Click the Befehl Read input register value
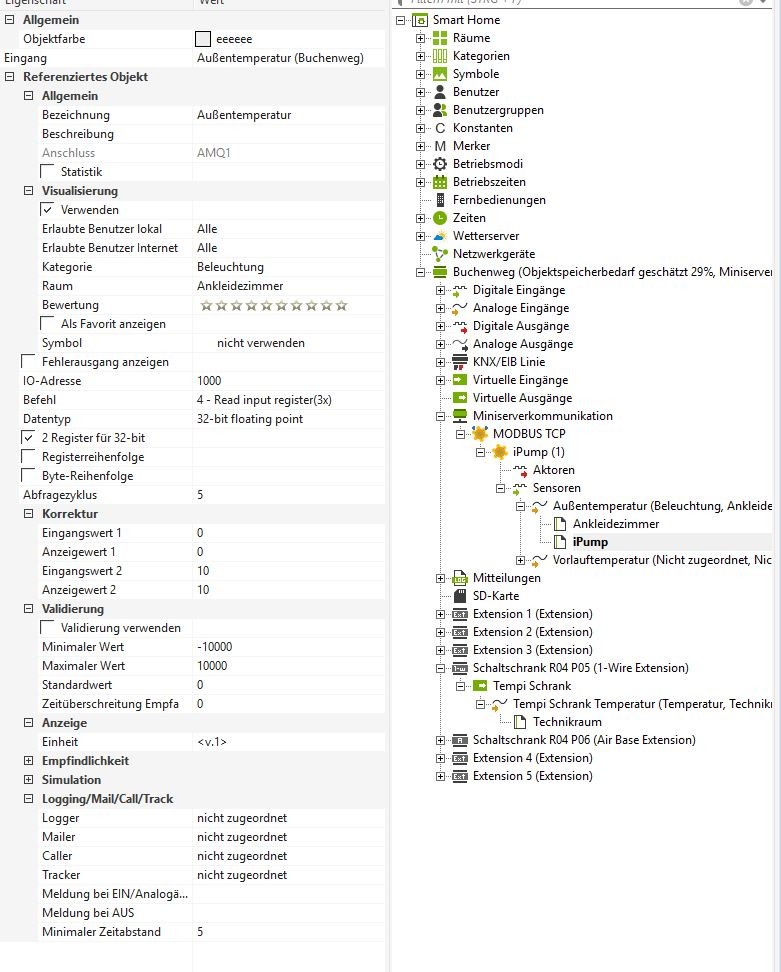Screen dimensions: 781x972 click(288, 400)
